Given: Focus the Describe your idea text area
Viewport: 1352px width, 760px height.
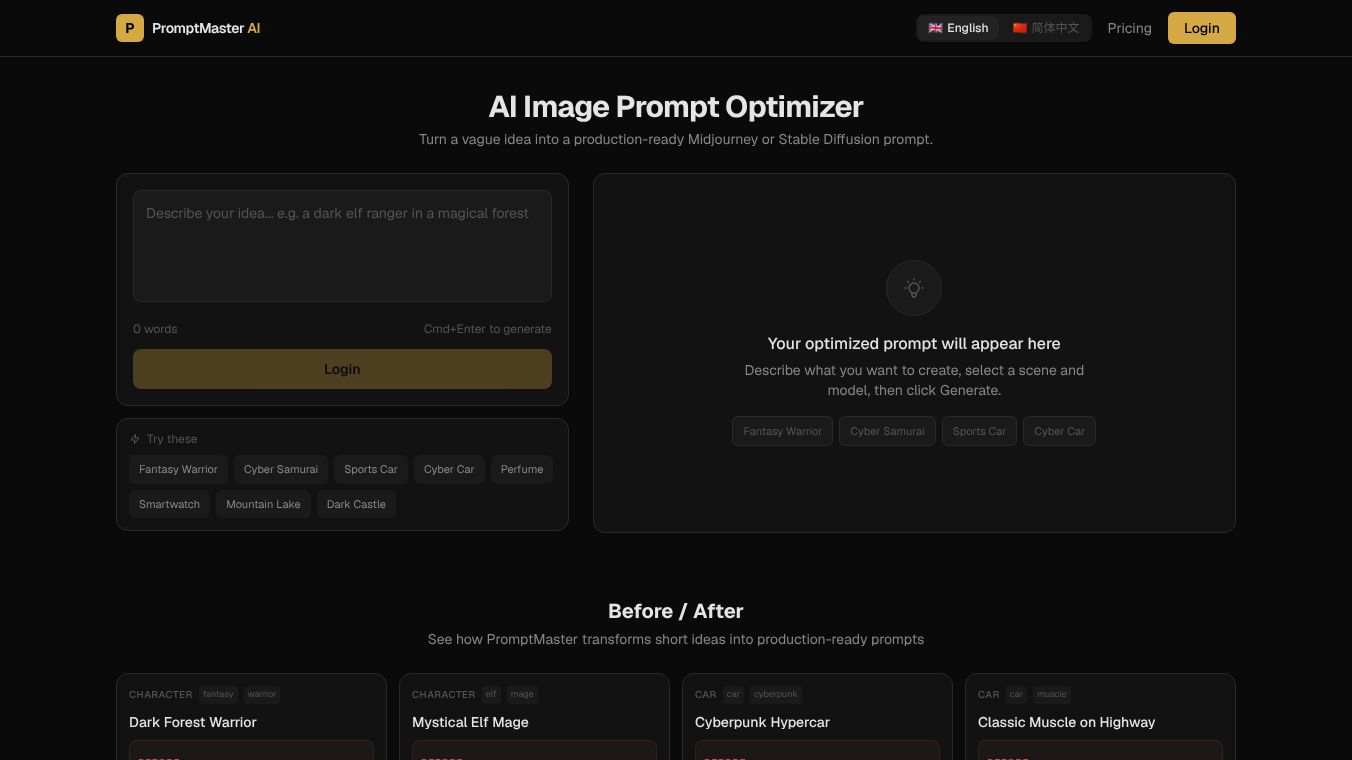Looking at the screenshot, I should [342, 246].
